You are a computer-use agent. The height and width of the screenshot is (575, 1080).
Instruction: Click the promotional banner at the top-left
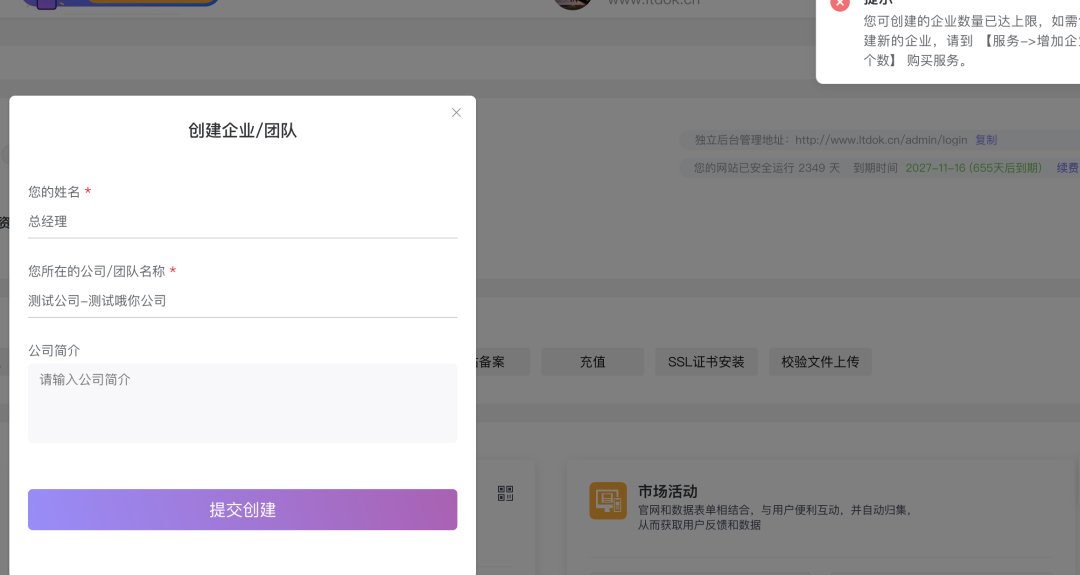point(120,3)
